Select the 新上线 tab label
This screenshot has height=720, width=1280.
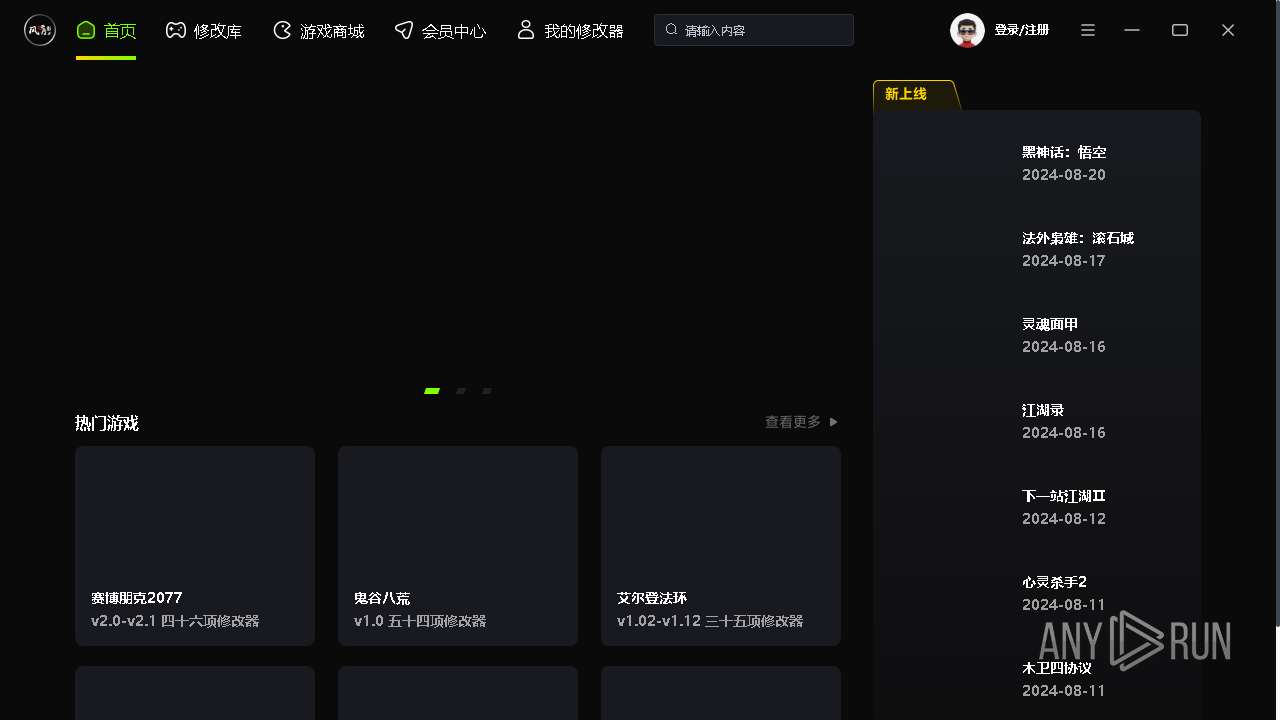[x=906, y=94]
